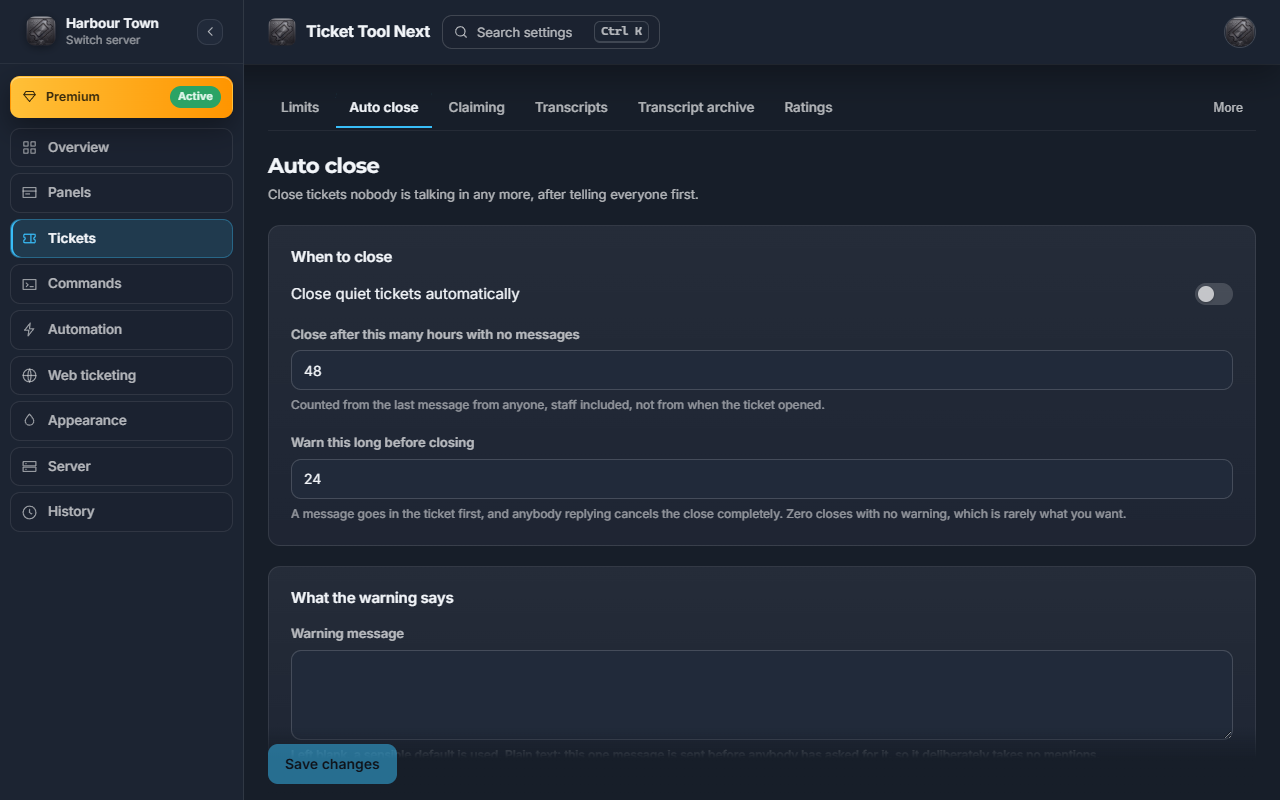Screen dimensions: 1280x800
Task: Collapse the sidebar with chevron button
Action: (x=210, y=32)
